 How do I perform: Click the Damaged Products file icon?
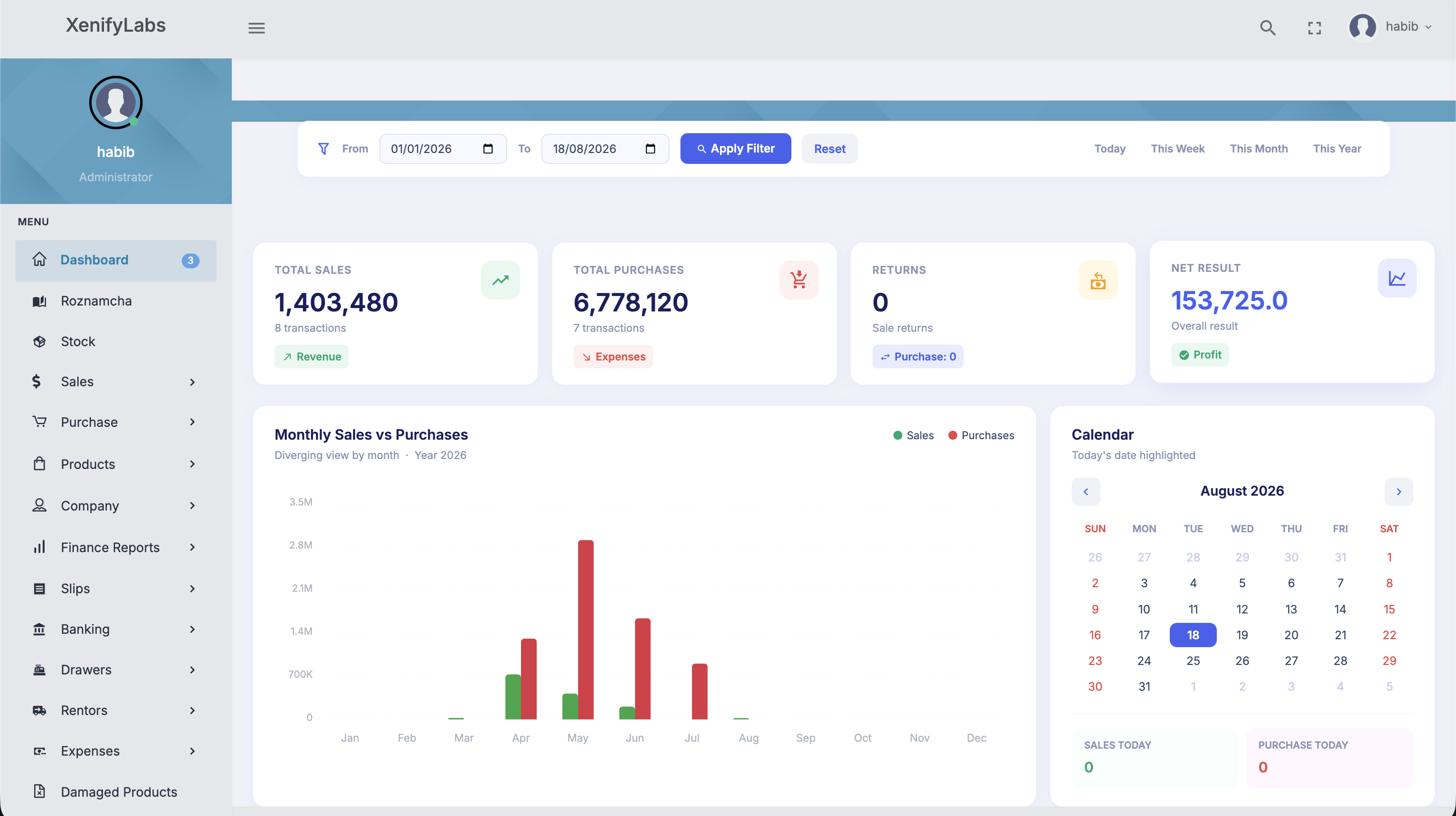39,791
